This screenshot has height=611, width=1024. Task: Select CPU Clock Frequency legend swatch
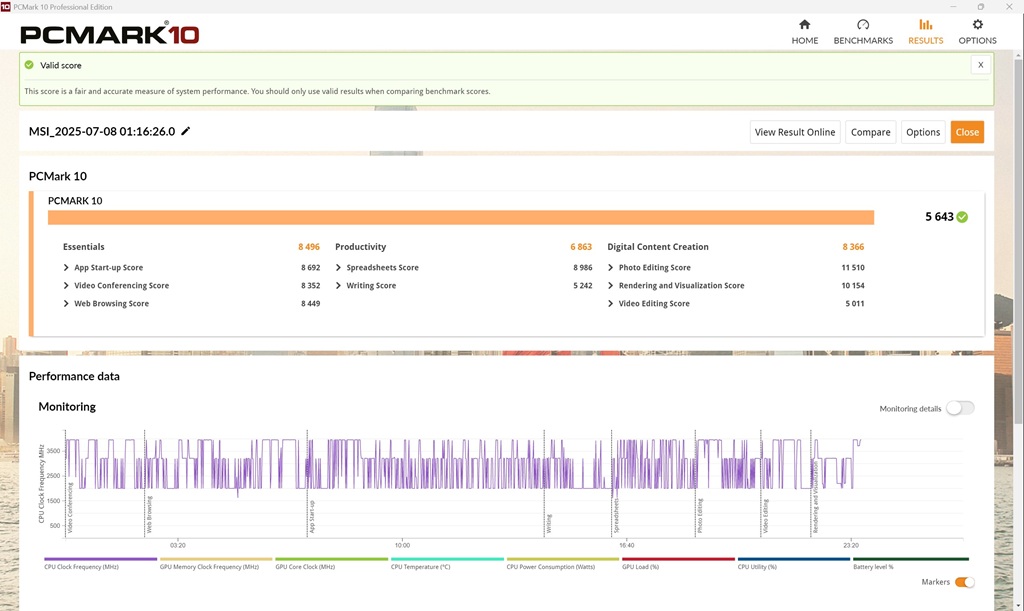pyautogui.click(x=101, y=559)
